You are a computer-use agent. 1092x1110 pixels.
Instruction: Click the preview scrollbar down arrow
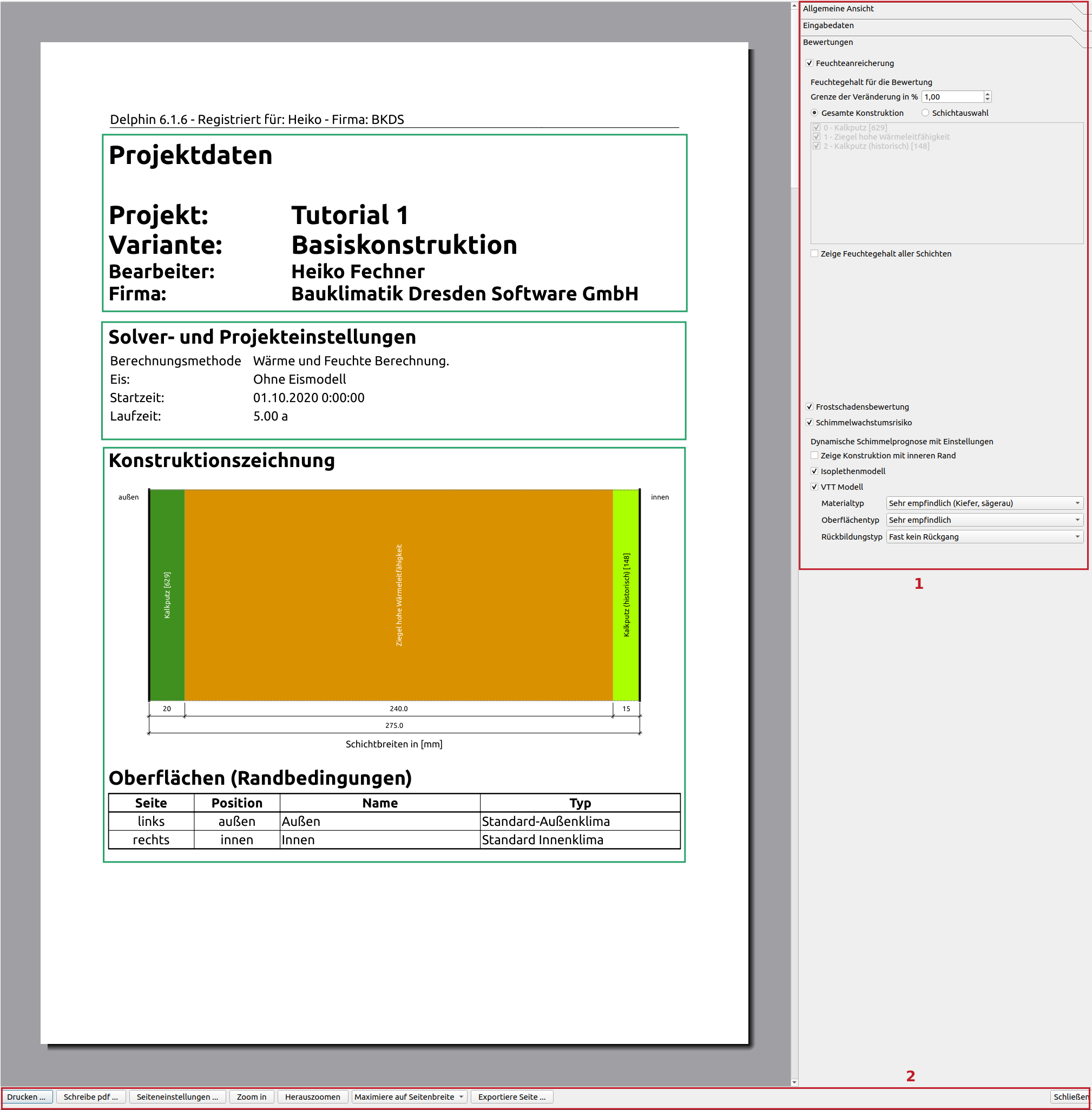click(x=794, y=1082)
